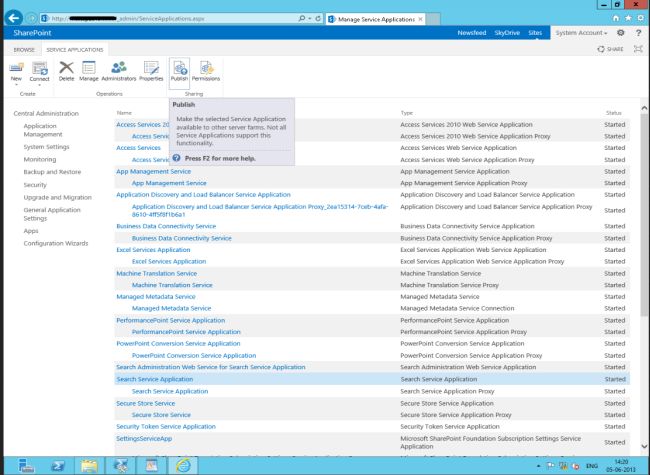The image size is (650, 475).
Task: Select Secure Store Service Application type cell
Action: coord(447,403)
